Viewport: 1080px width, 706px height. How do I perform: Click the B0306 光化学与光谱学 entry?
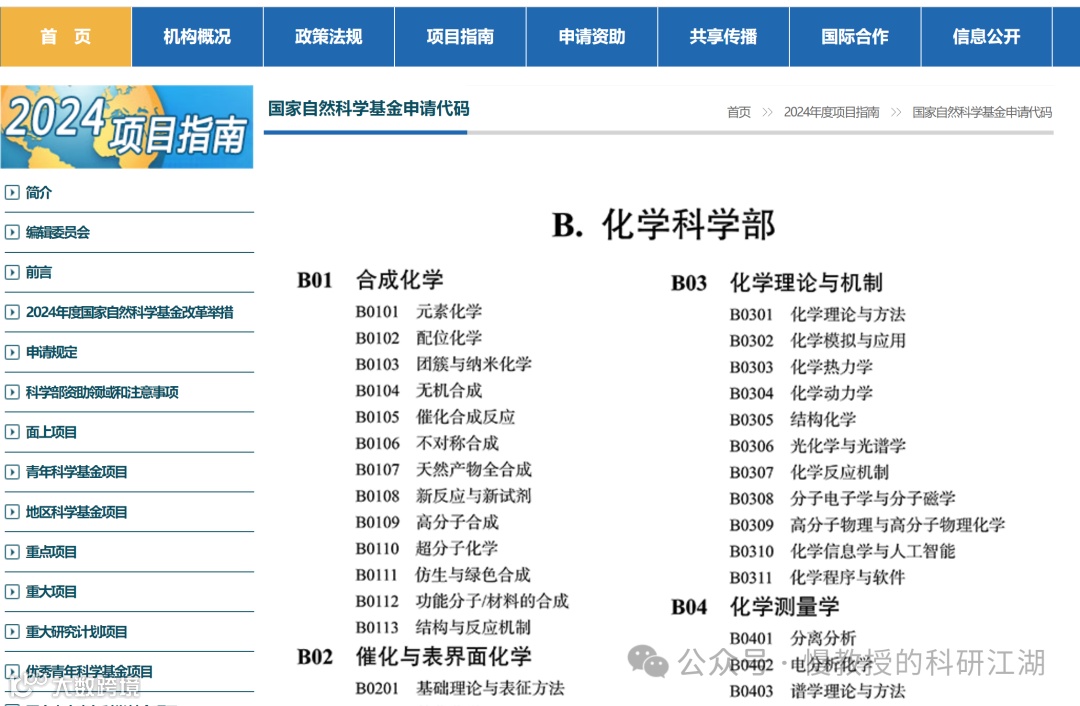coord(818,446)
